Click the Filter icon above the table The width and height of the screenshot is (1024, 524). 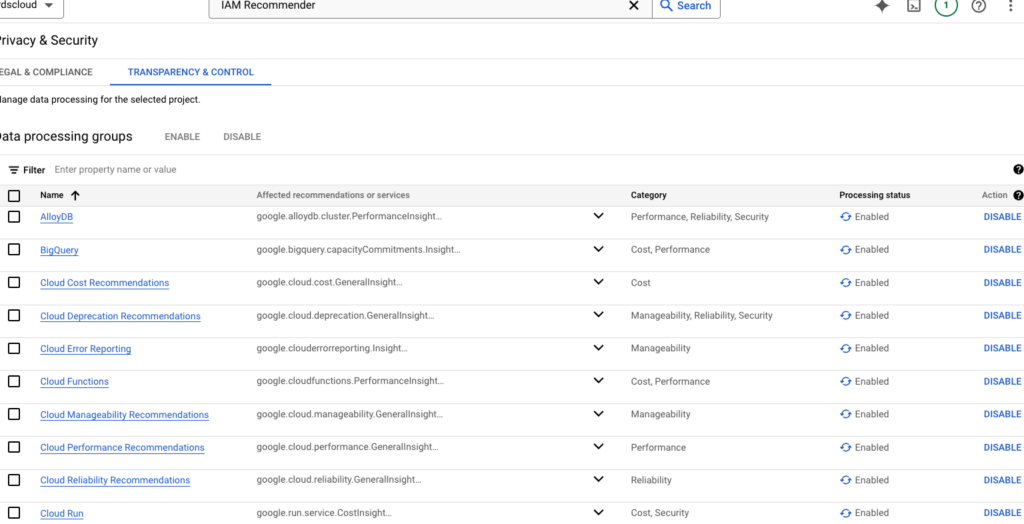coord(14,170)
